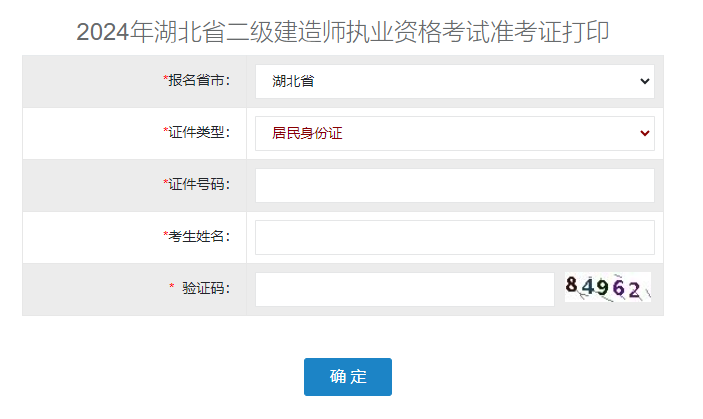
Task: Click the page heading 2024年湖北省二级建造师 title
Action: pos(343,32)
